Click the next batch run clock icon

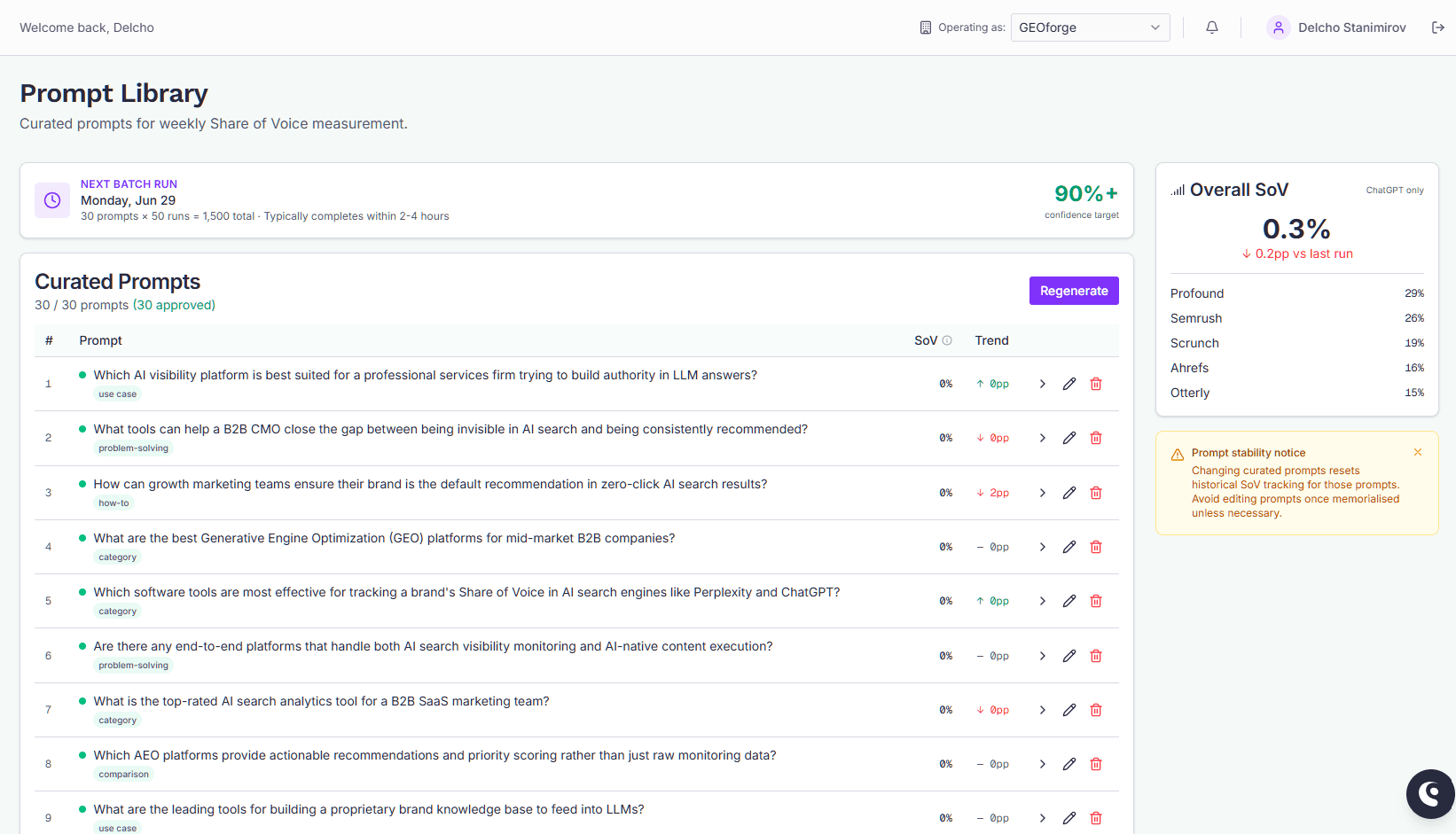point(52,200)
